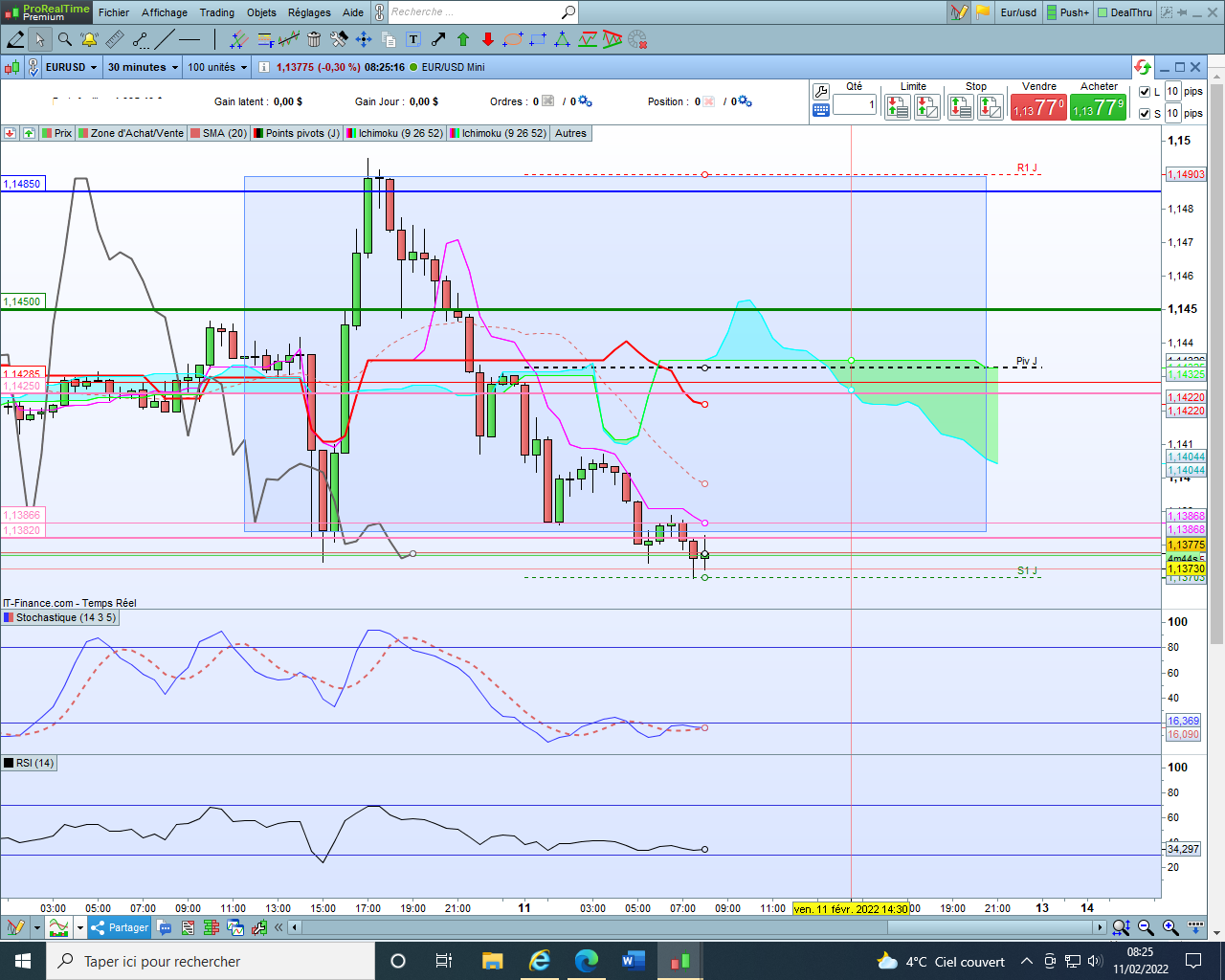Viewport: 1225px width, 980px height.
Task: Open the Trading menu
Action: (216, 12)
